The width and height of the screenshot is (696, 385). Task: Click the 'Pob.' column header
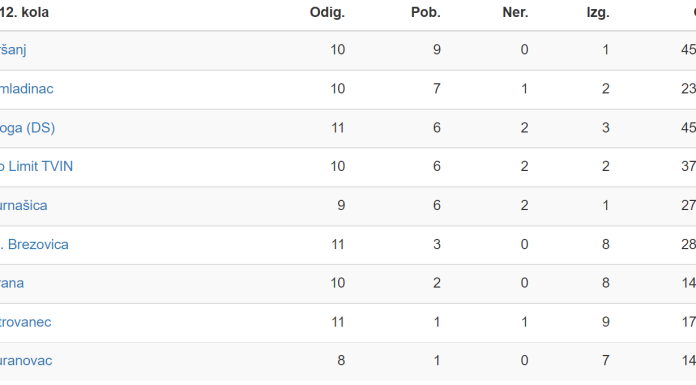point(426,12)
